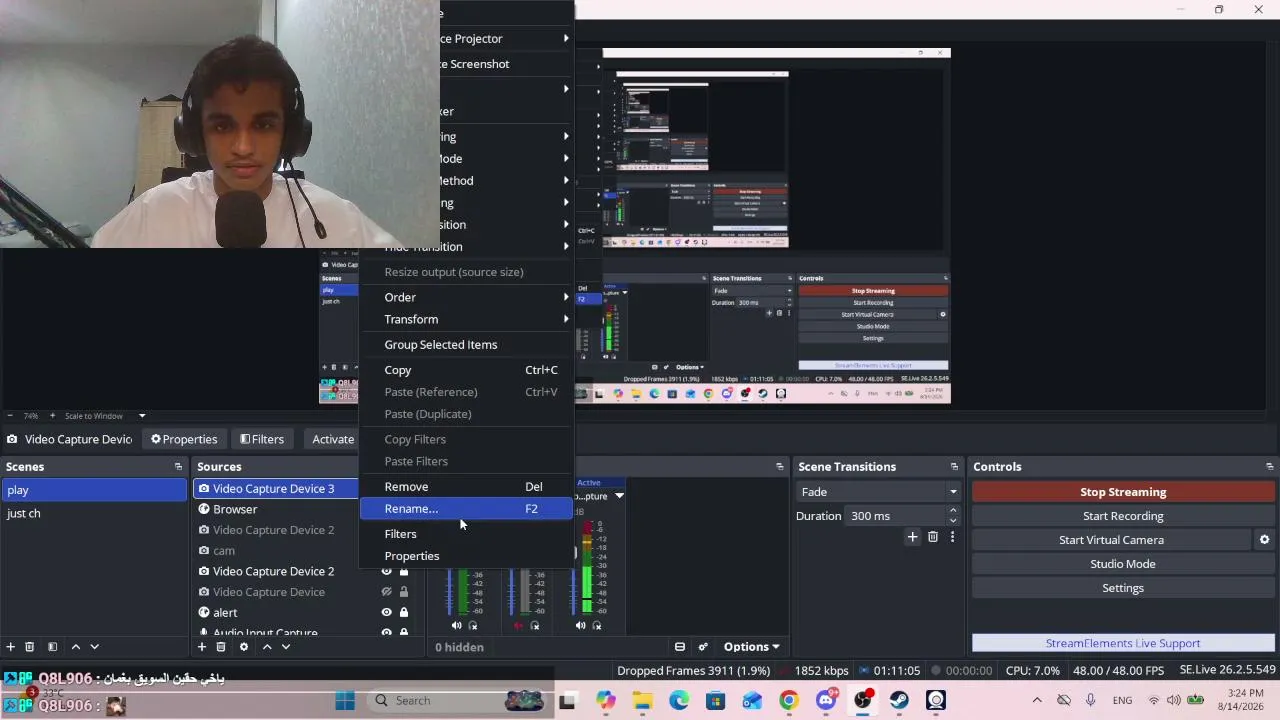Show the unnumbered Video Capture Device source eye
The image size is (1280, 720).
[386, 592]
